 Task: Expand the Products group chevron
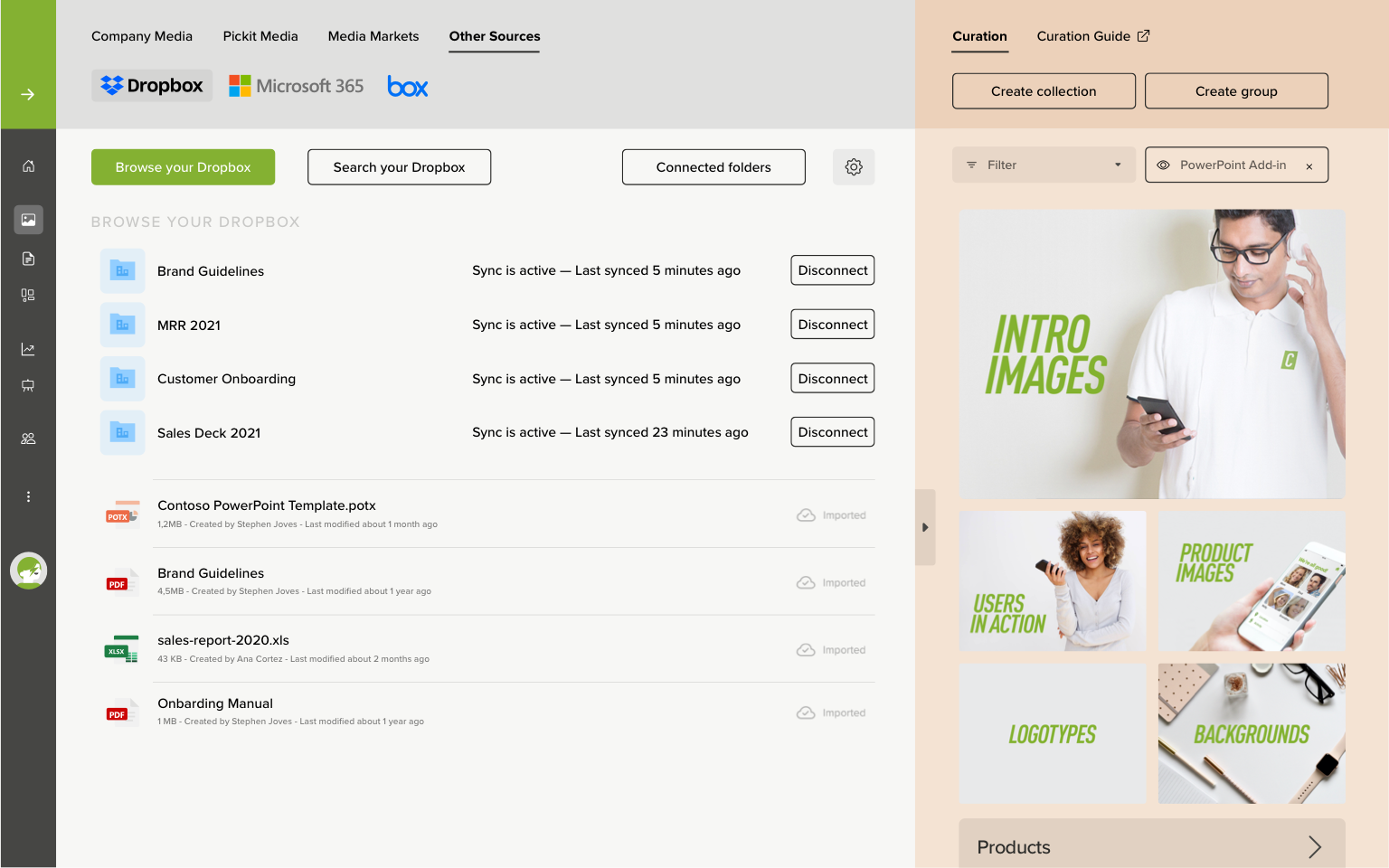pos(1314,847)
